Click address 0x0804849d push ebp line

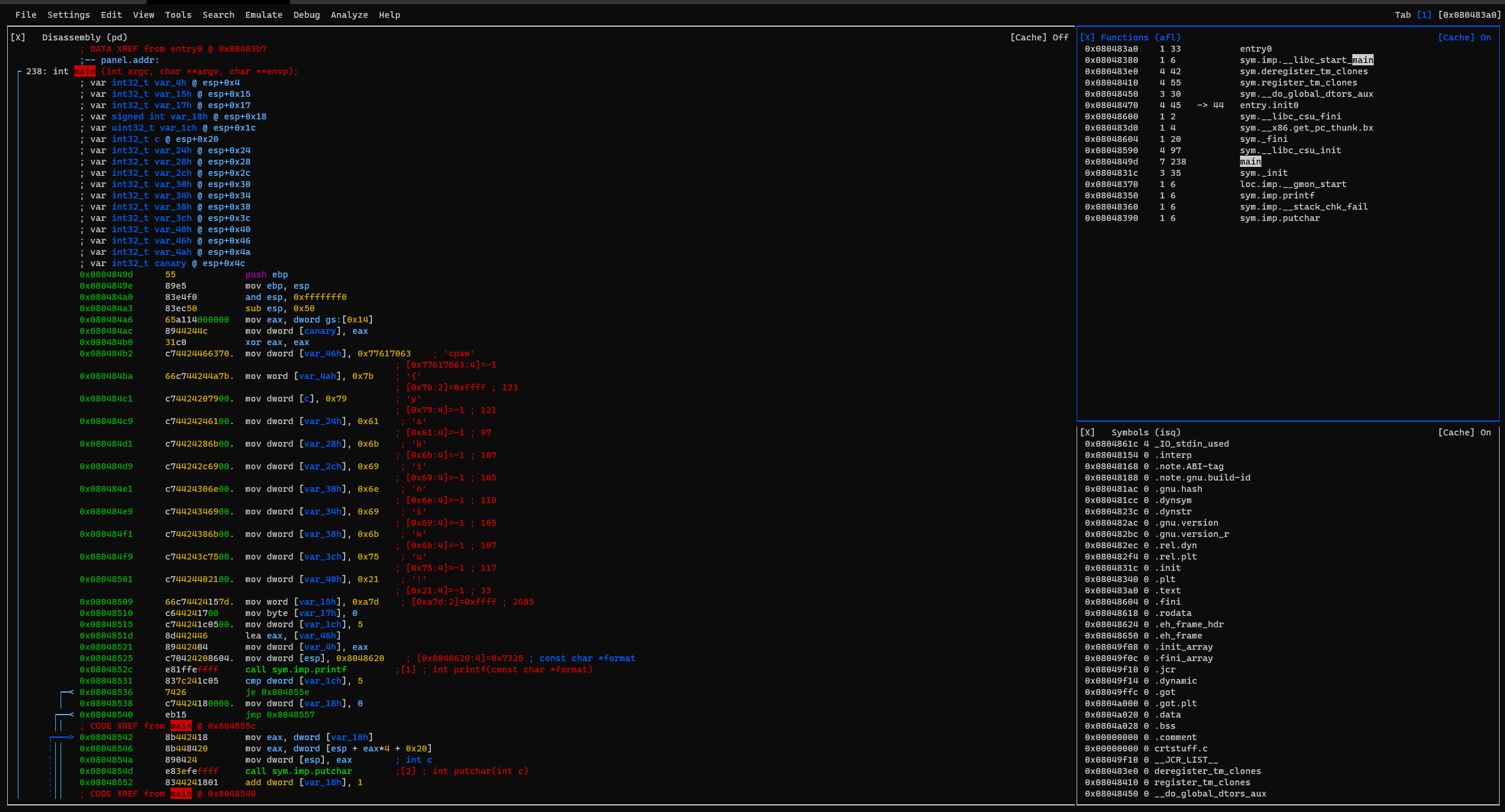click(106, 274)
